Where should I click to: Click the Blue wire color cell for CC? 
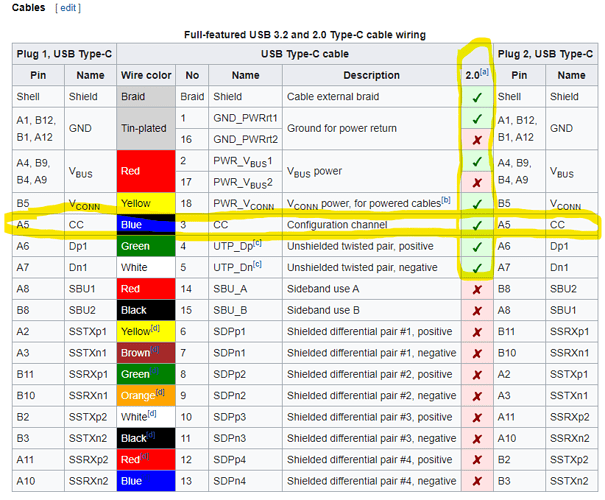[146, 225]
